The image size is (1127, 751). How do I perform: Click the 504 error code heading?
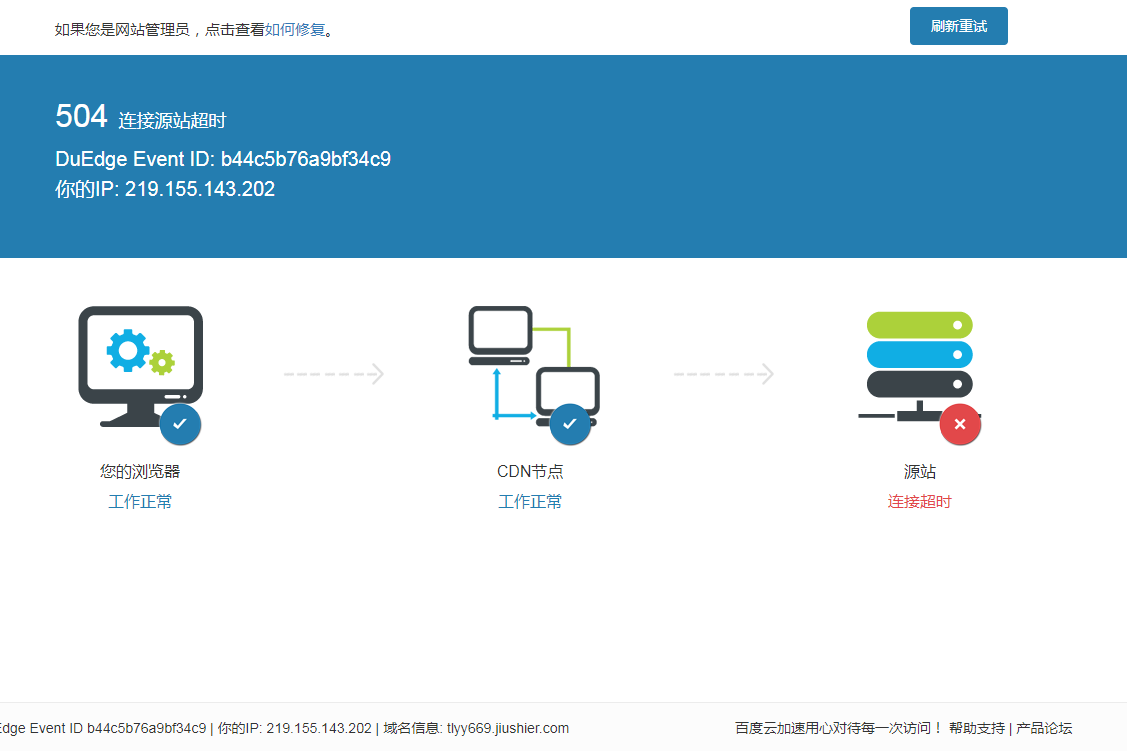(x=81, y=117)
